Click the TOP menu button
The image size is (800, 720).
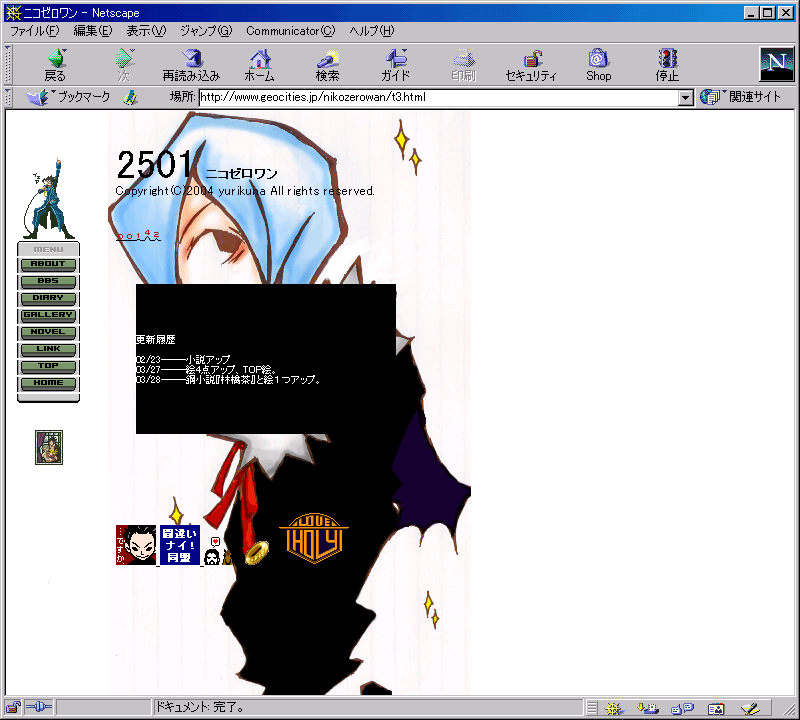point(48,366)
